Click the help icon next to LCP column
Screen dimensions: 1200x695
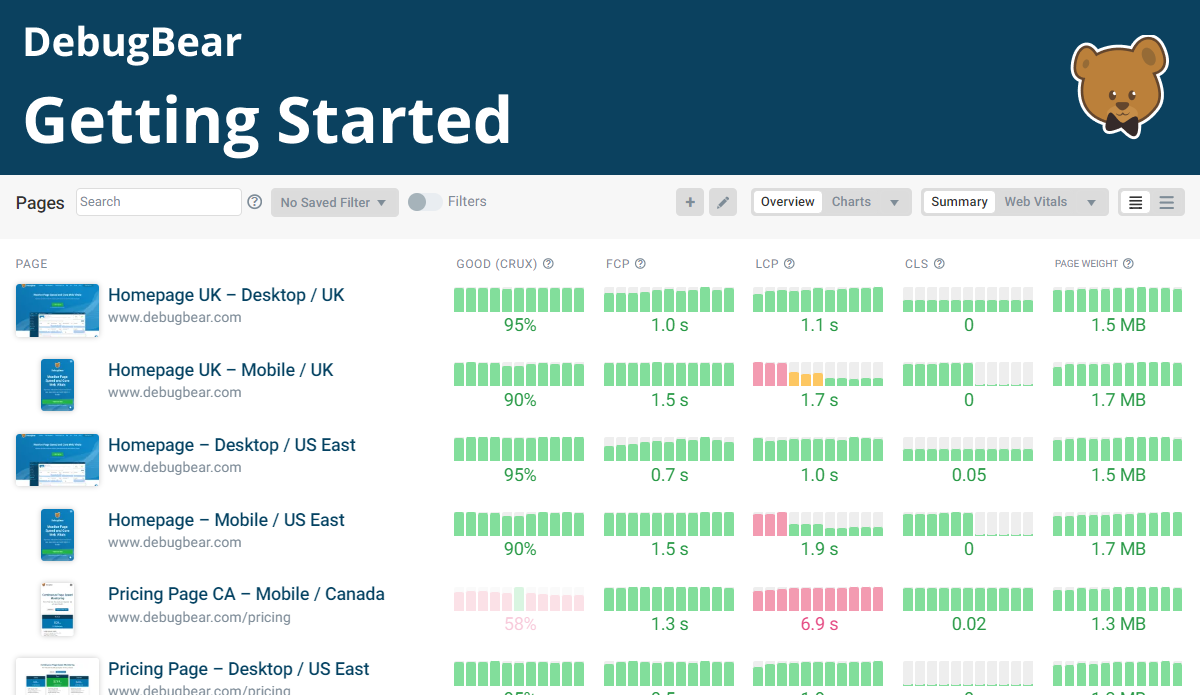click(789, 263)
